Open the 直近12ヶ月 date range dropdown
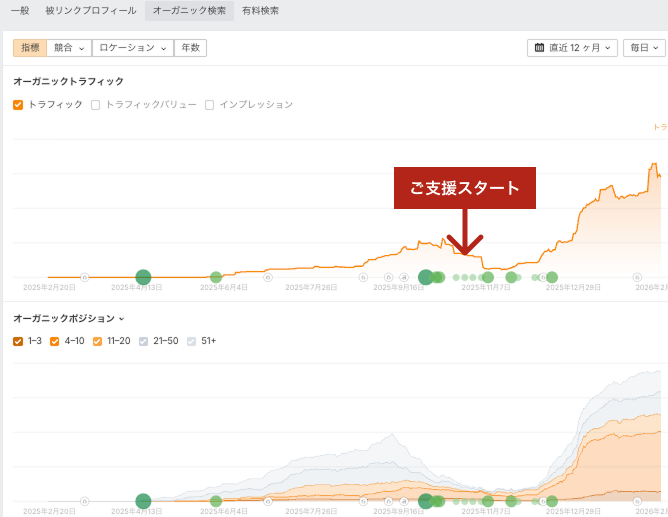 coord(572,47)
